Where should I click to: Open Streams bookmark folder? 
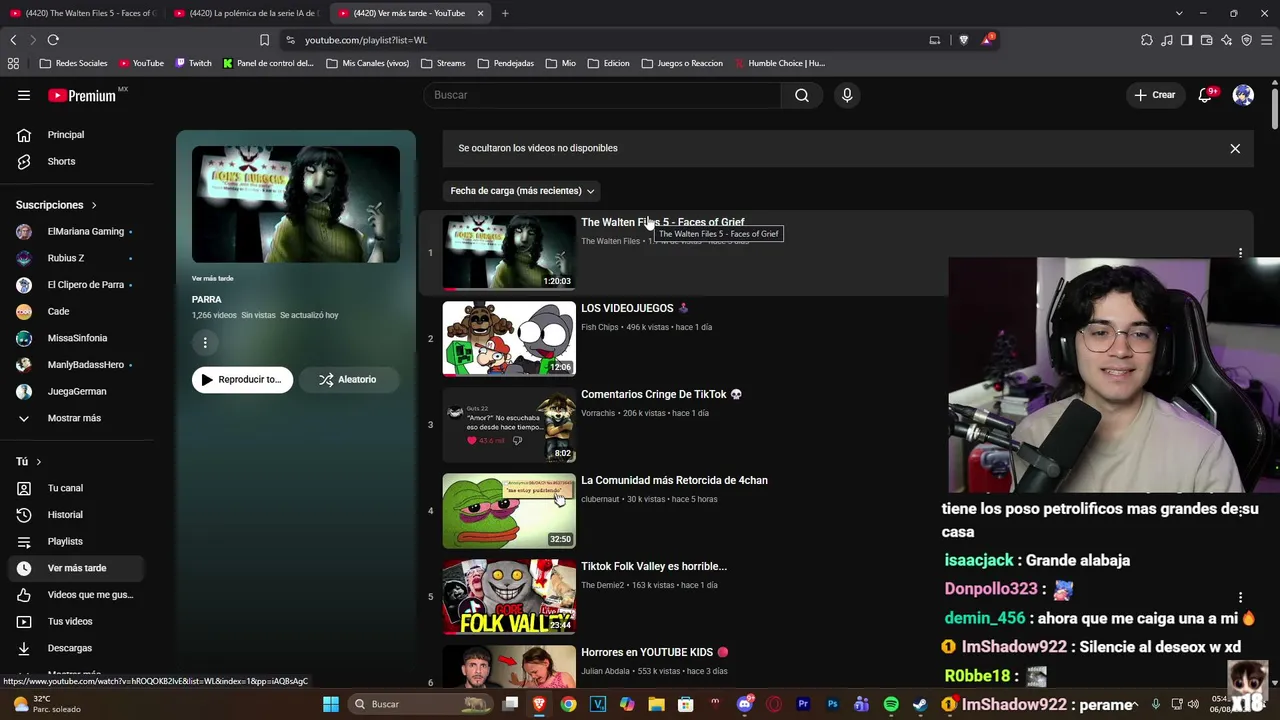(x=444, y=63)
